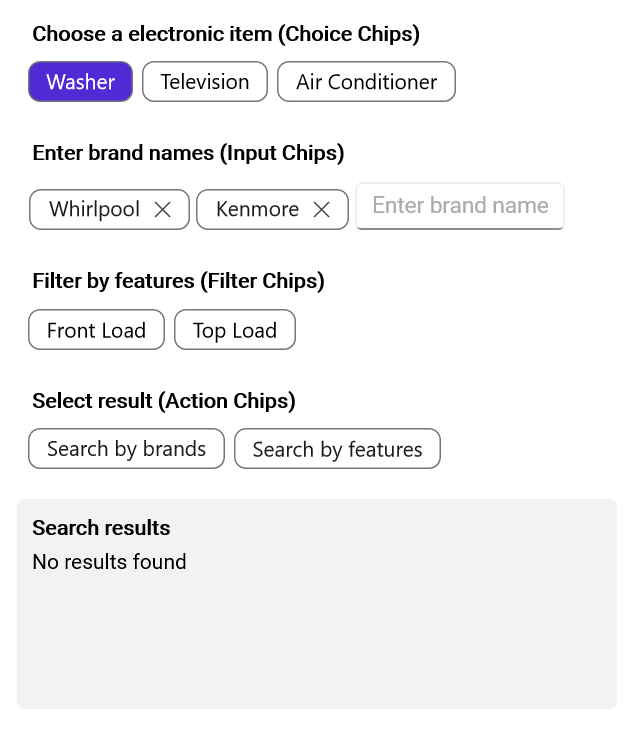Click the Search by brands chip
Viewport: 633px width, 729px height.
[x=126, y=449]
